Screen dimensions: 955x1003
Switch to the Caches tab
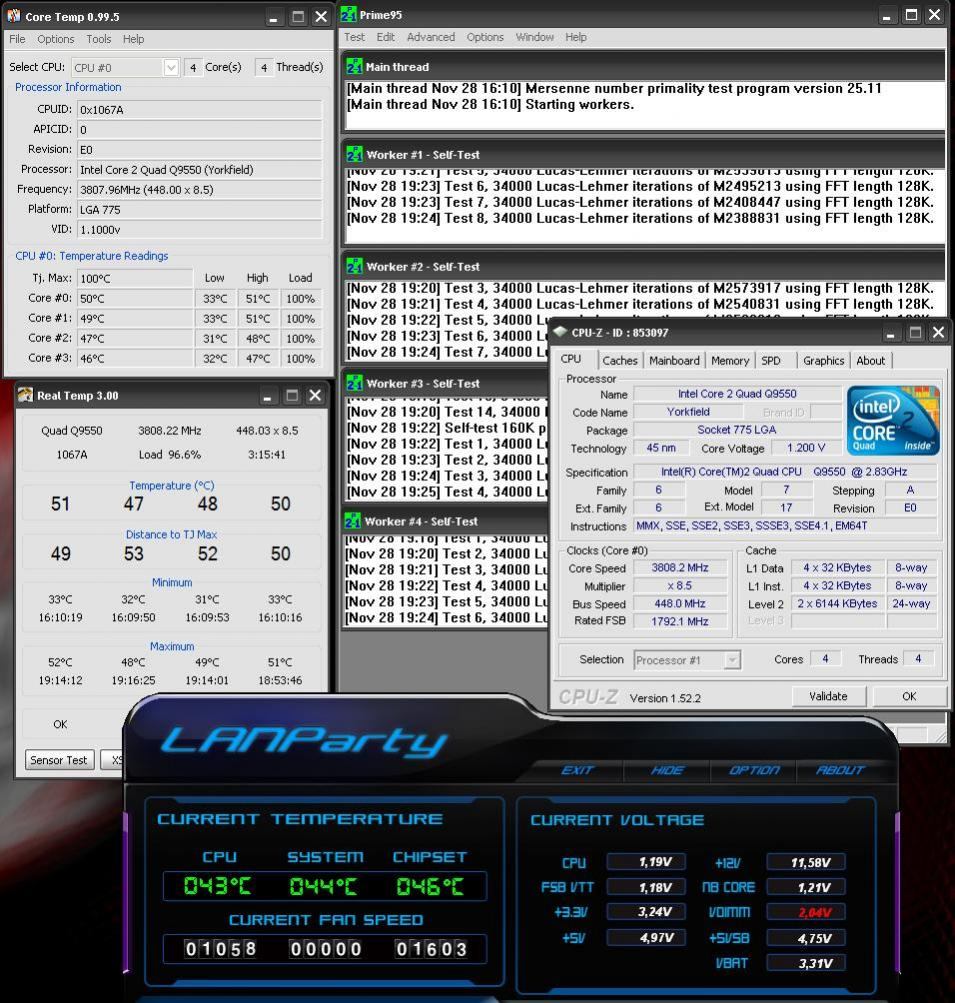pyautogui.click(x=620, y=361)
